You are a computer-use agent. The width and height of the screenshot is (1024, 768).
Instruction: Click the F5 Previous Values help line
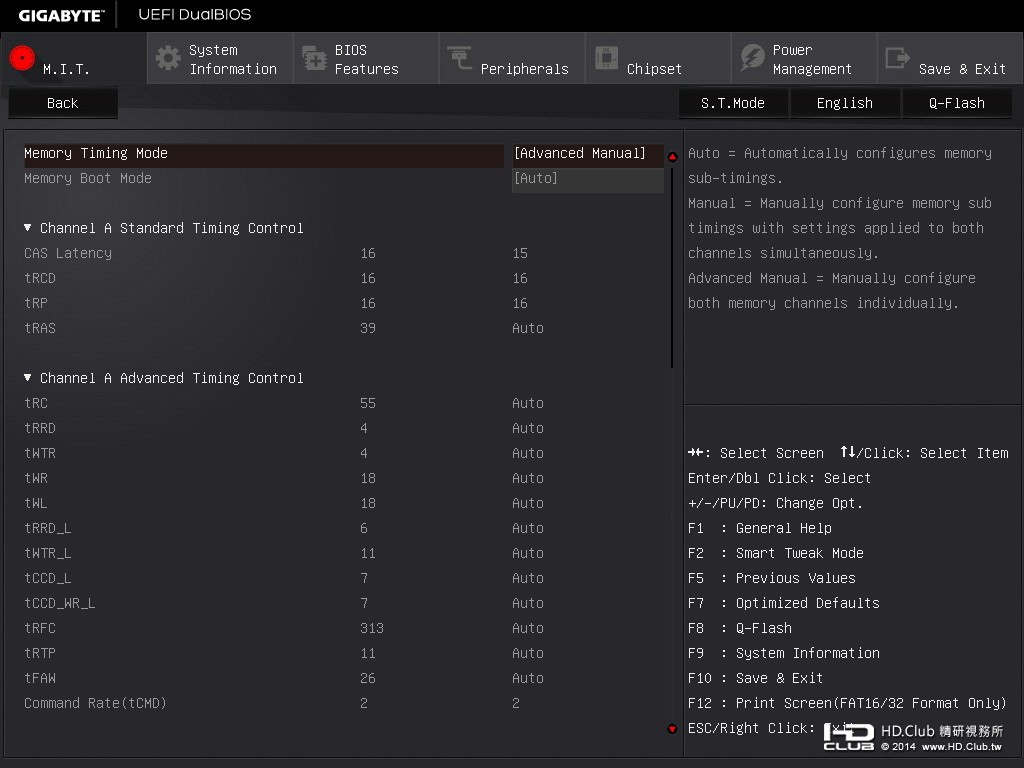click(x=772, y=578)
